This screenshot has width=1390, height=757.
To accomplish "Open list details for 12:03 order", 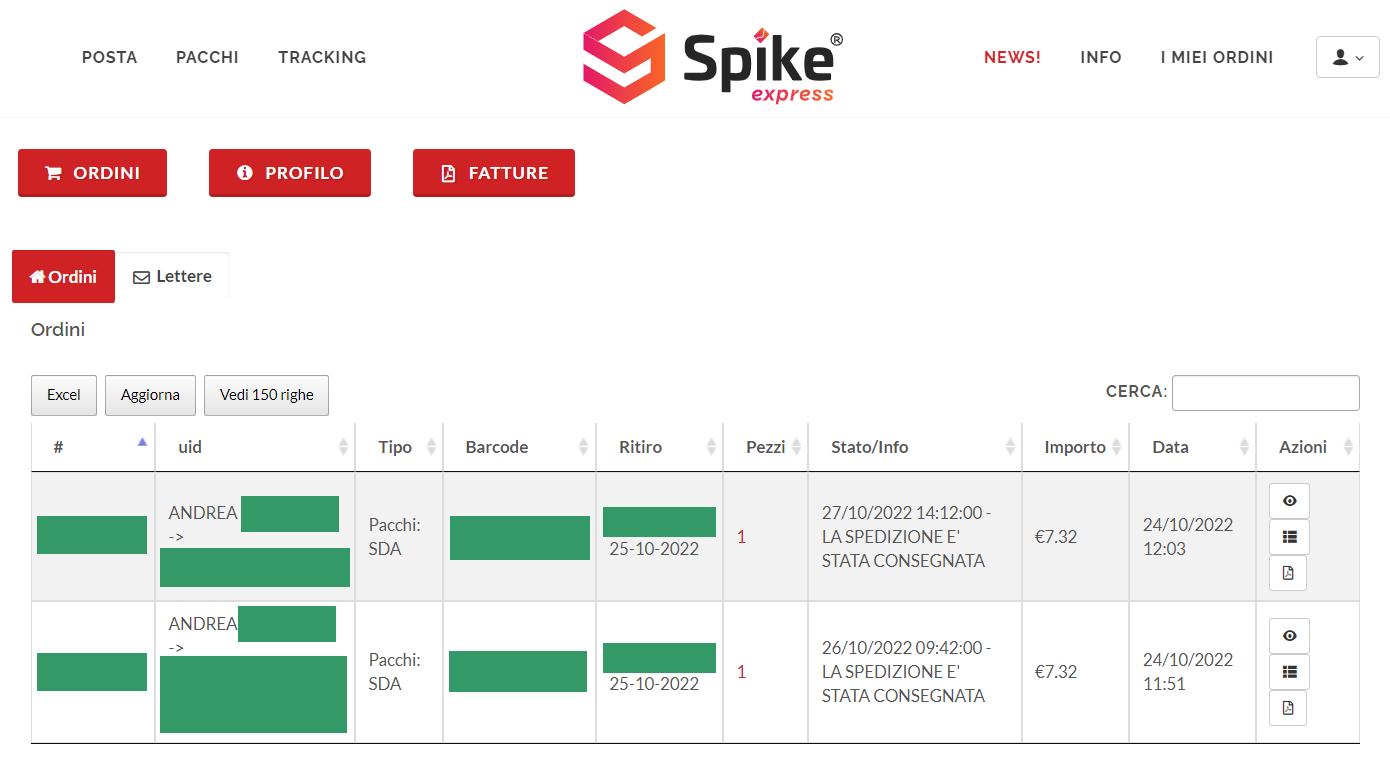I will 1289,537.
